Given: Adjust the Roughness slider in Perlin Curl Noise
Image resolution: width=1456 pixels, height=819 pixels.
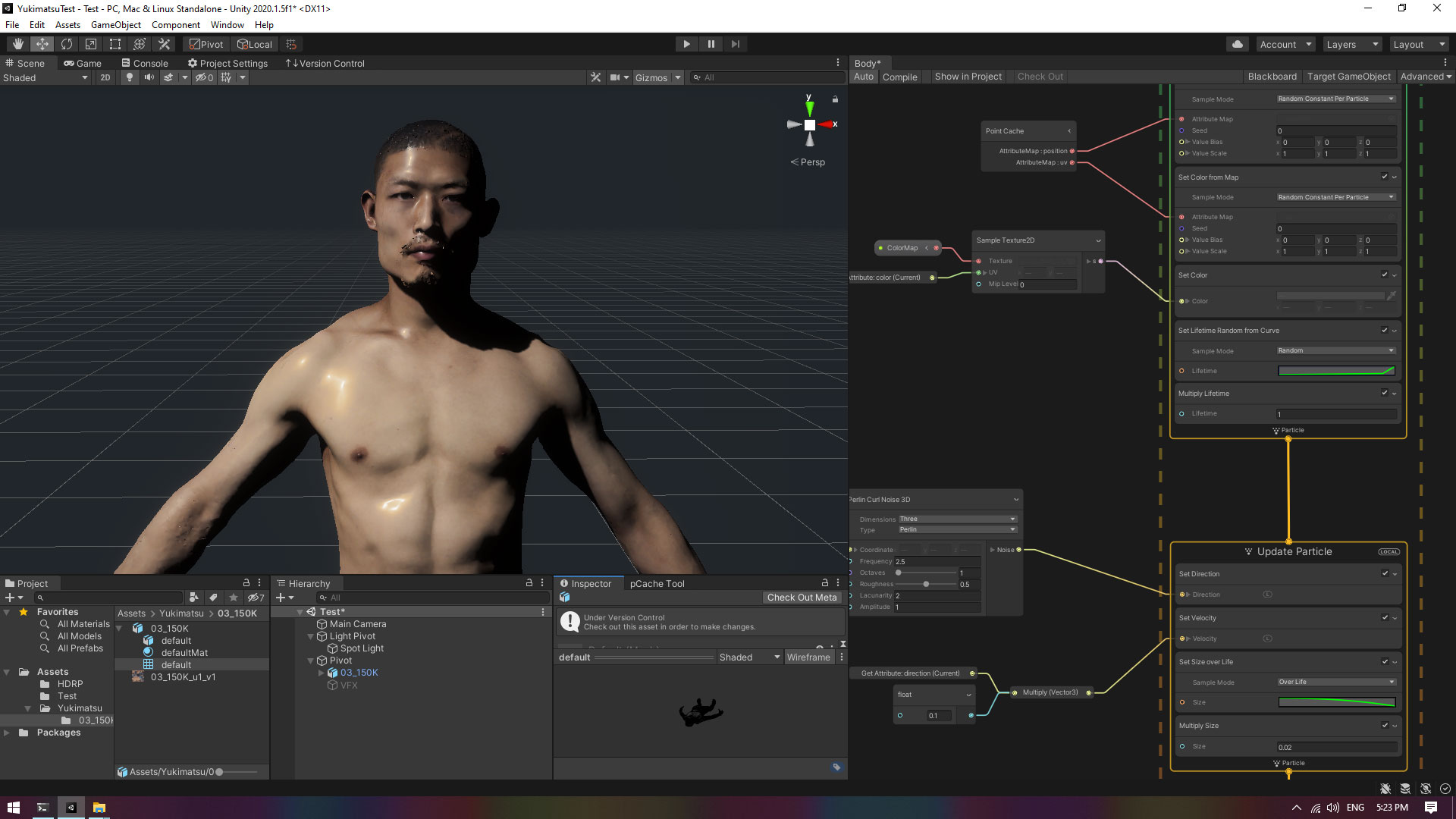Looking at the screenshot, I should click(x=926, y=584).
